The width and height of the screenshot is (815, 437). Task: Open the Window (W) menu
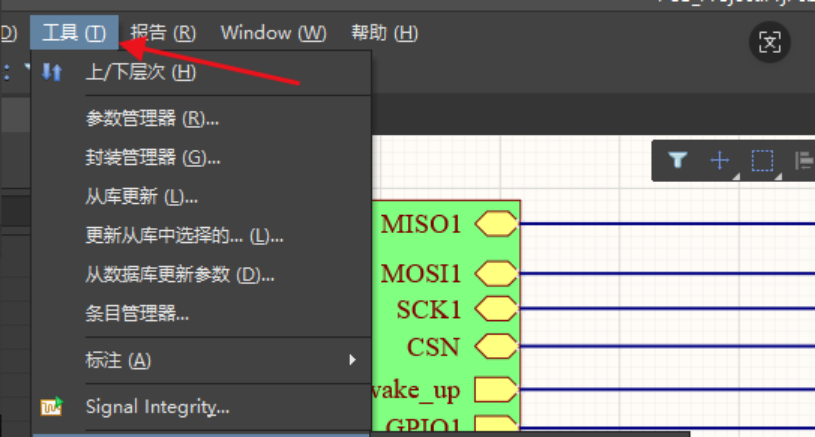click(x=273, y=33)
